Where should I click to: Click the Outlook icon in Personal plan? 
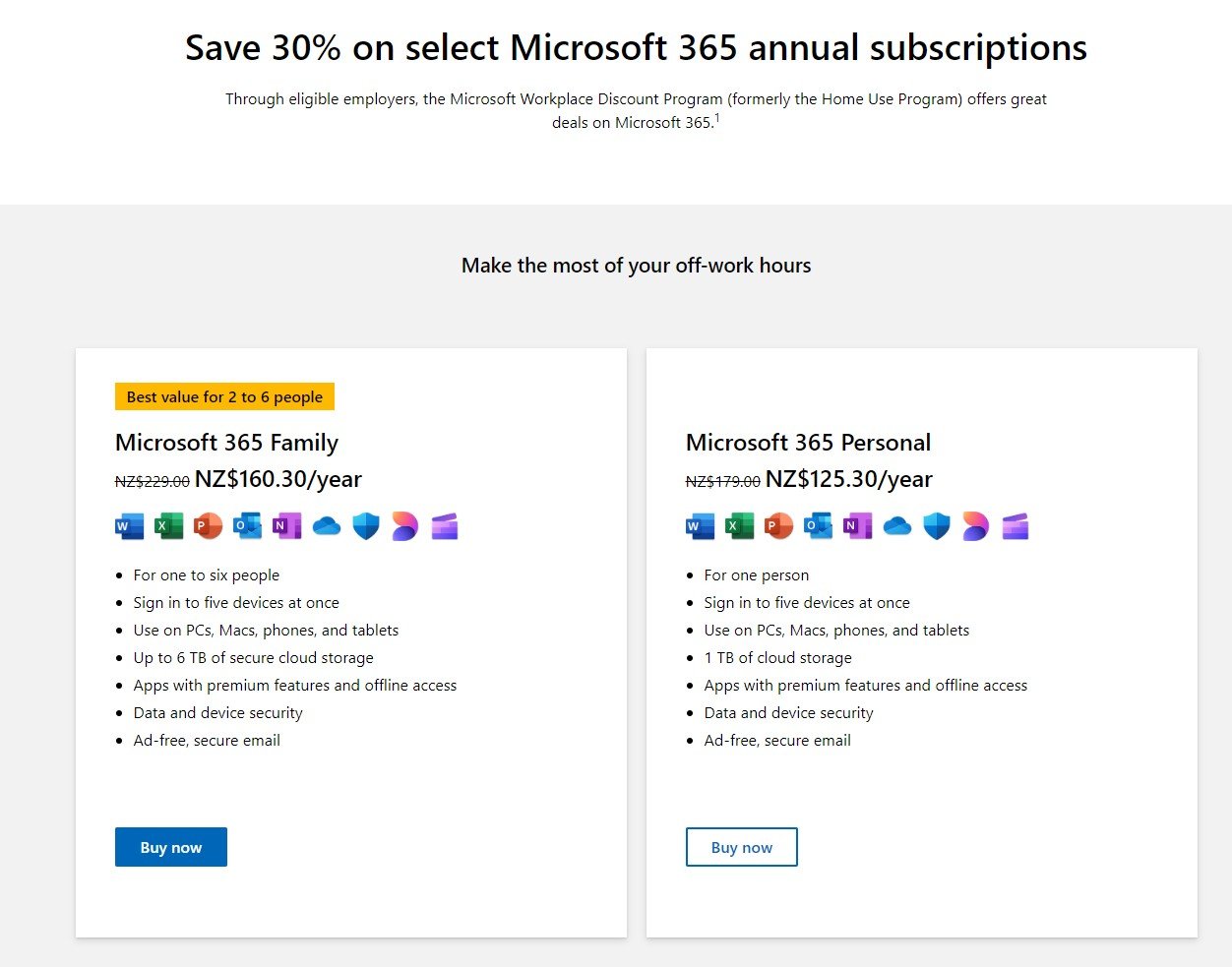pos(819,526)
